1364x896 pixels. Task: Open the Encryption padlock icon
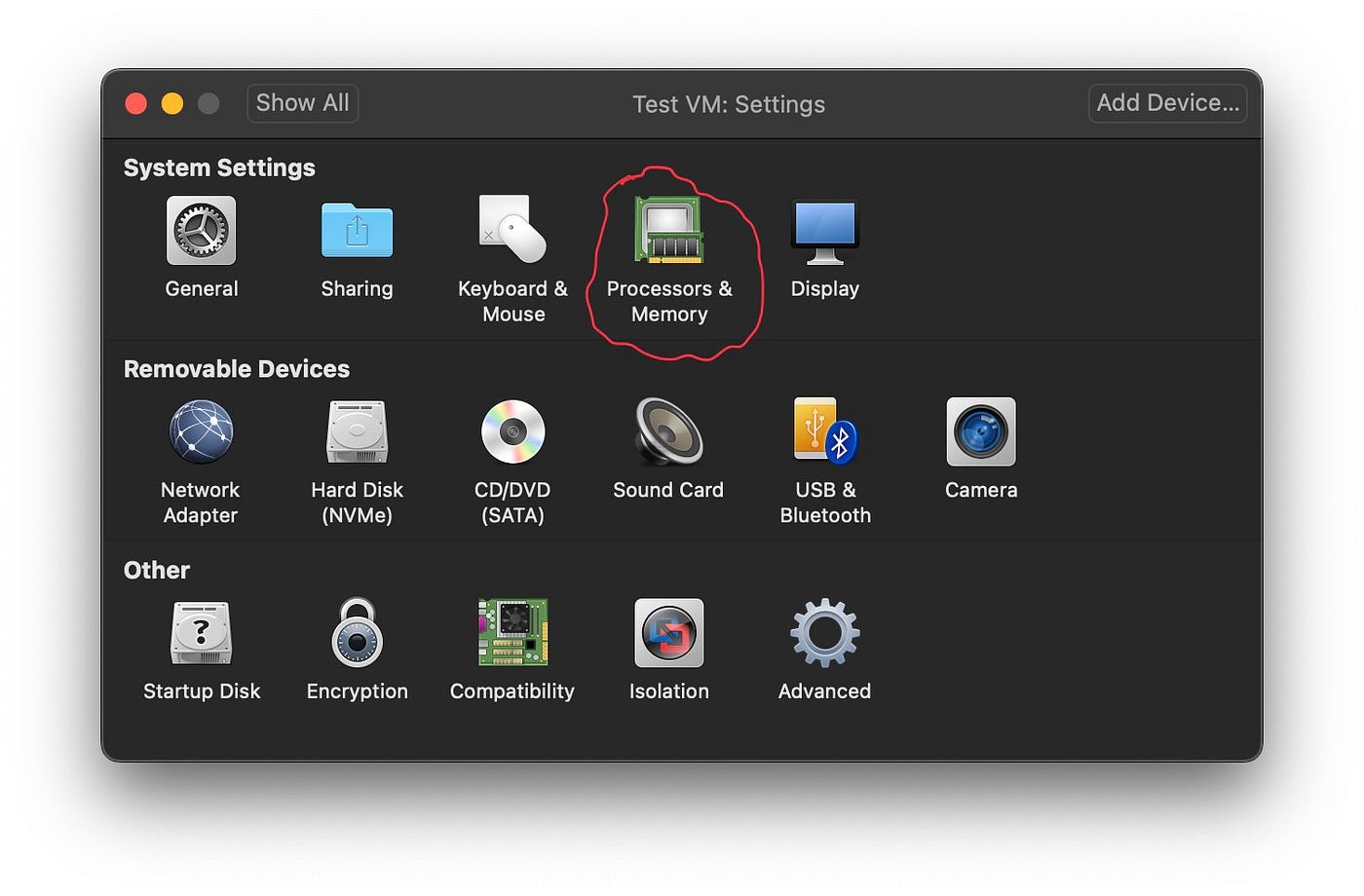point(357,633)
